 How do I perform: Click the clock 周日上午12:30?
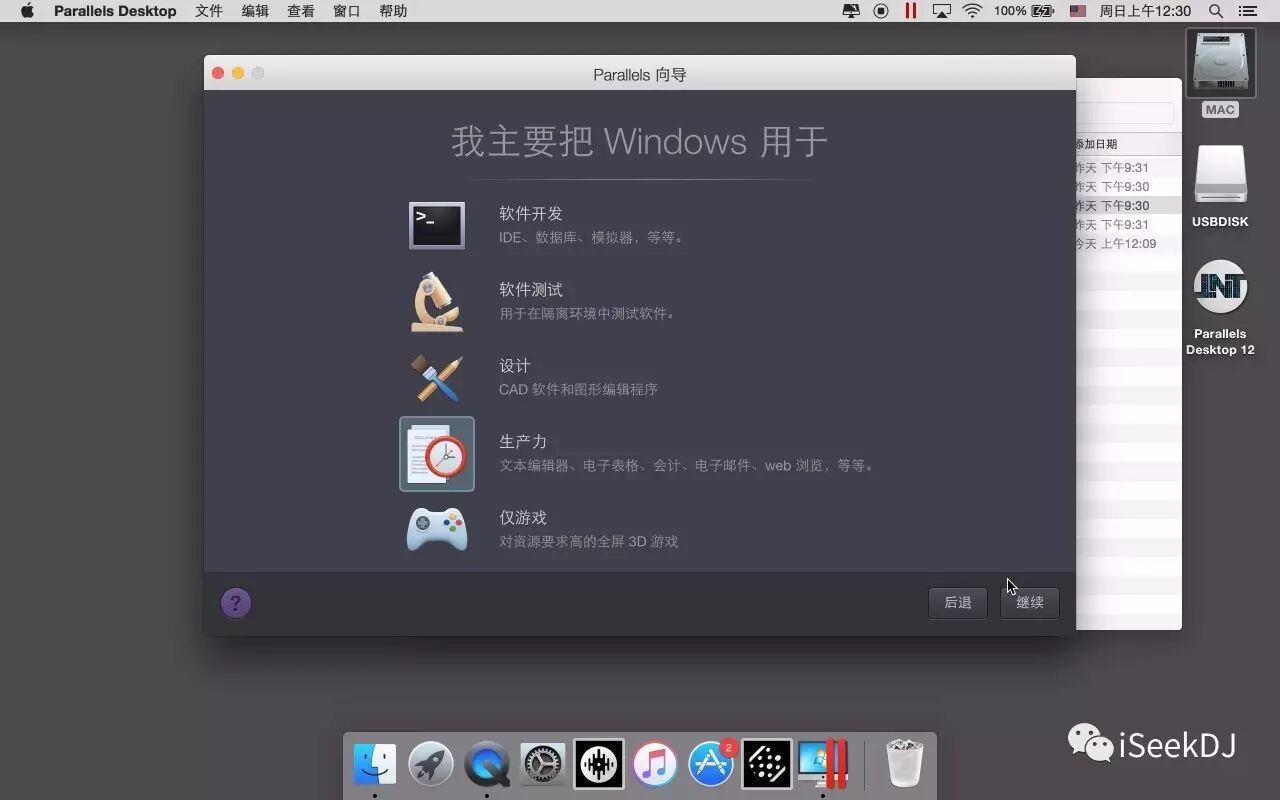pos(1145,11)
